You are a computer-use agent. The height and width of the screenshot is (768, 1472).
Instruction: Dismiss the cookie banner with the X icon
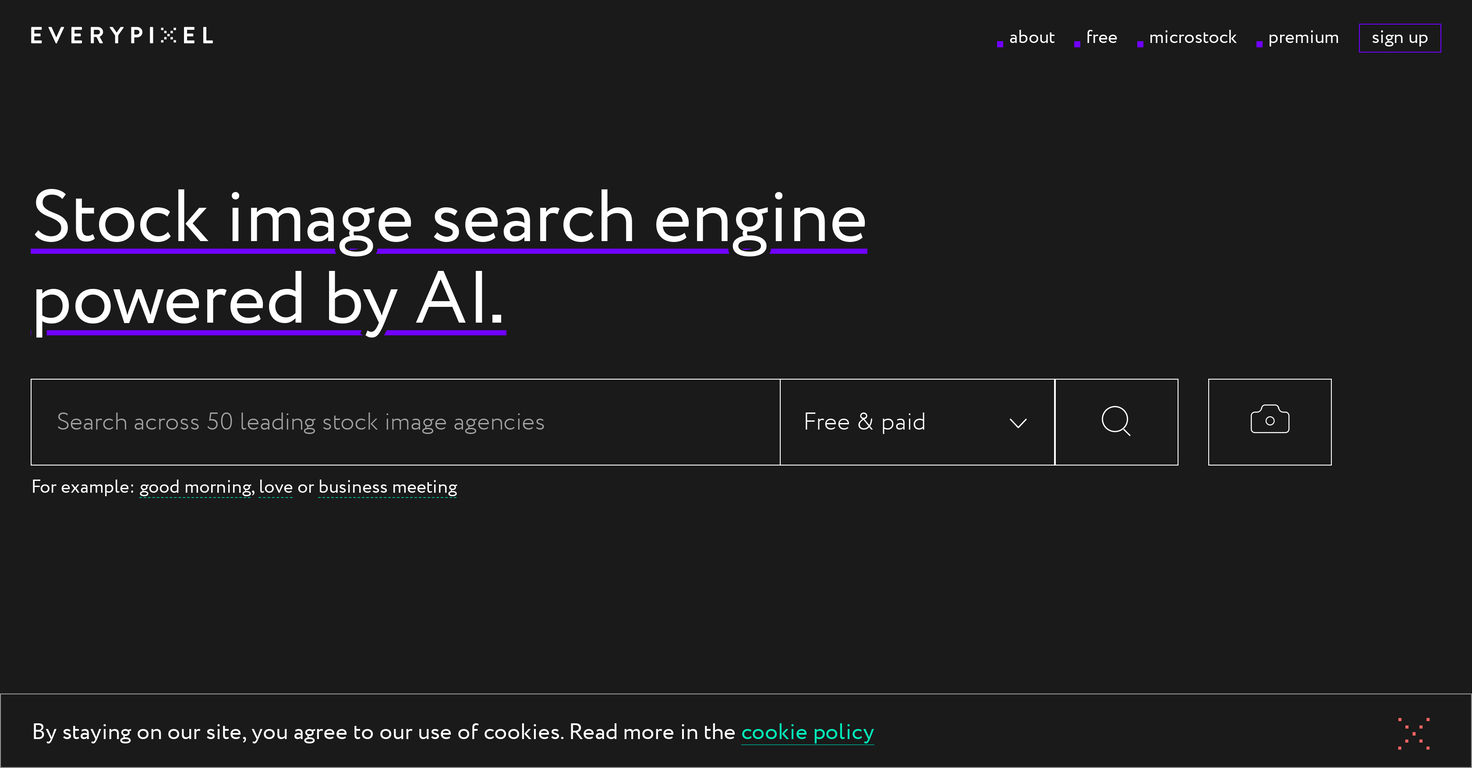click(1413, 733)
